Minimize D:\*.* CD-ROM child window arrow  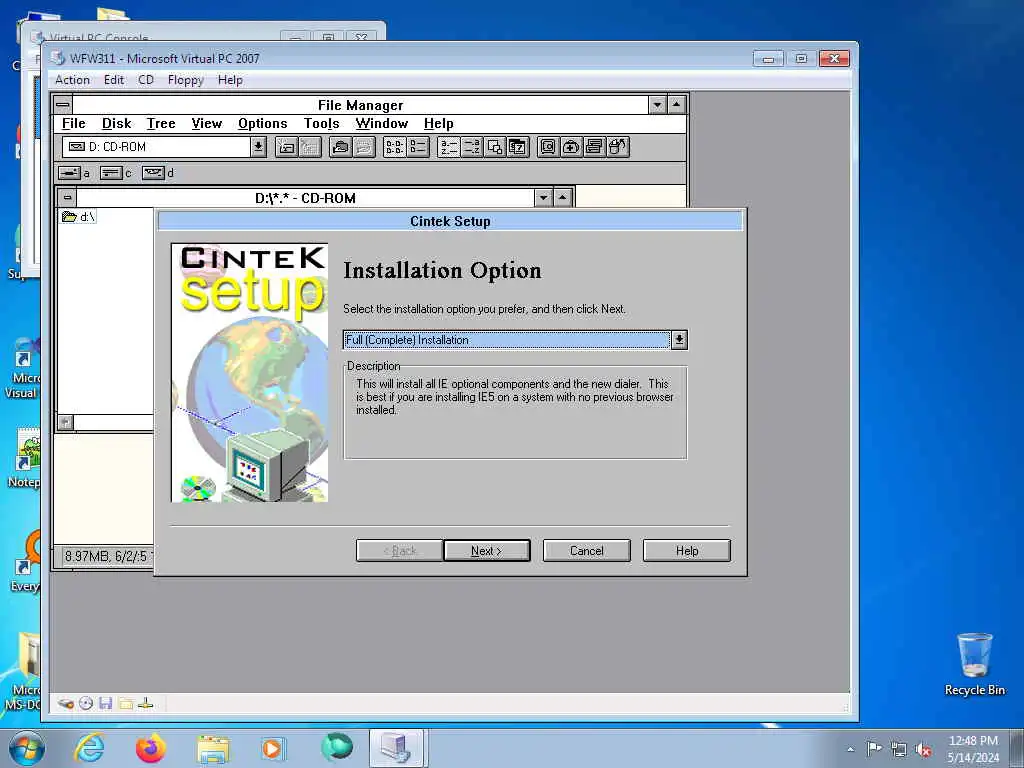[x=543, y=197]
